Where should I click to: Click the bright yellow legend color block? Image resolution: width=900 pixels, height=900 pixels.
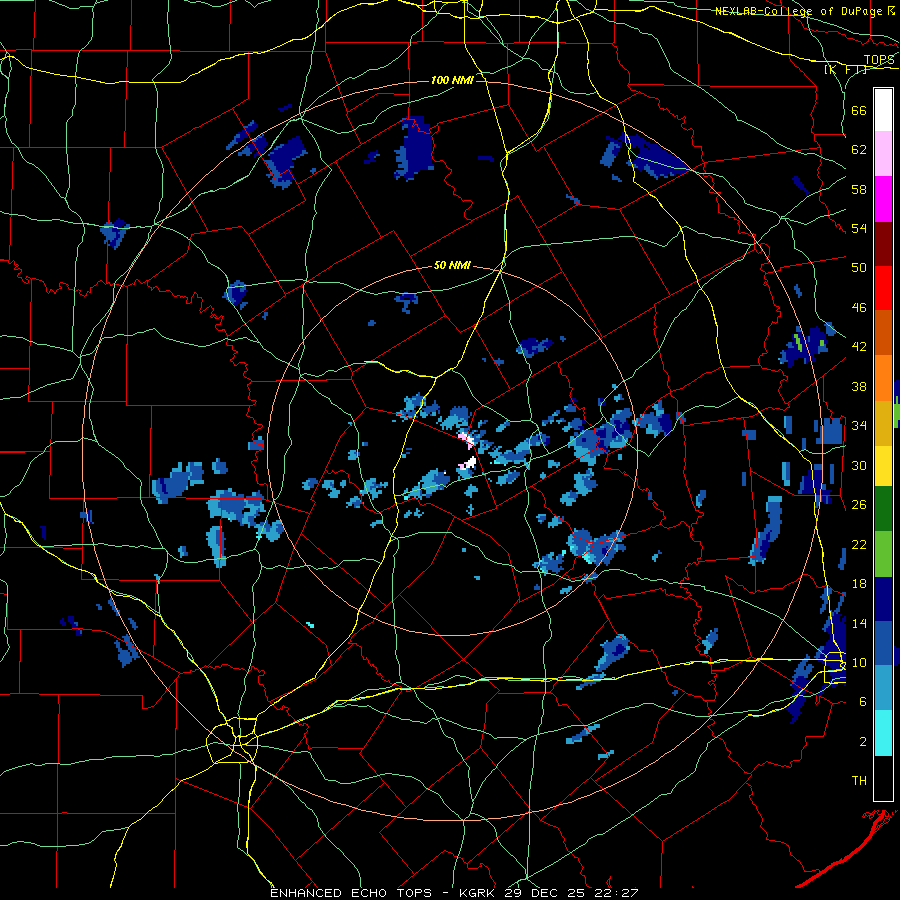pyautogui.click(x=883, y=465)
